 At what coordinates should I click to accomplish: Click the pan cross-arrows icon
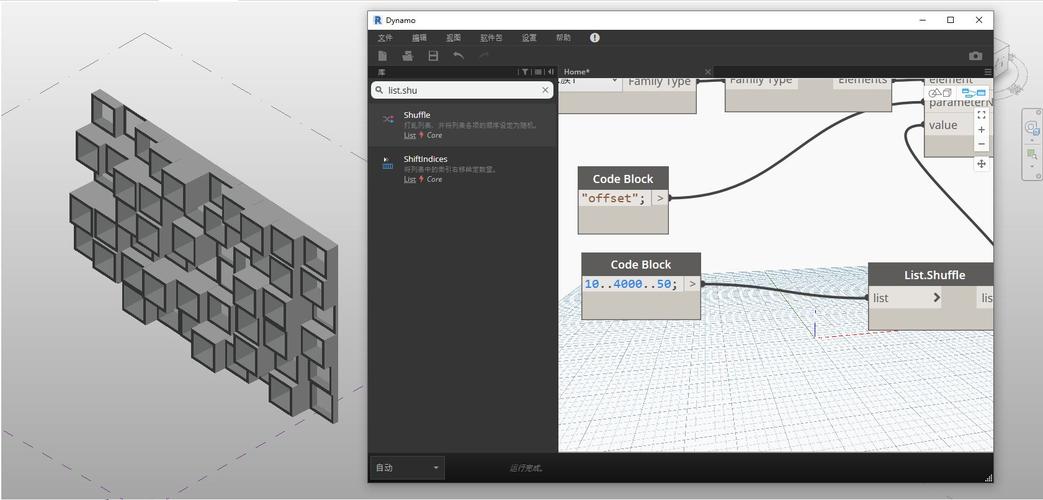click(x=981, y=163)
